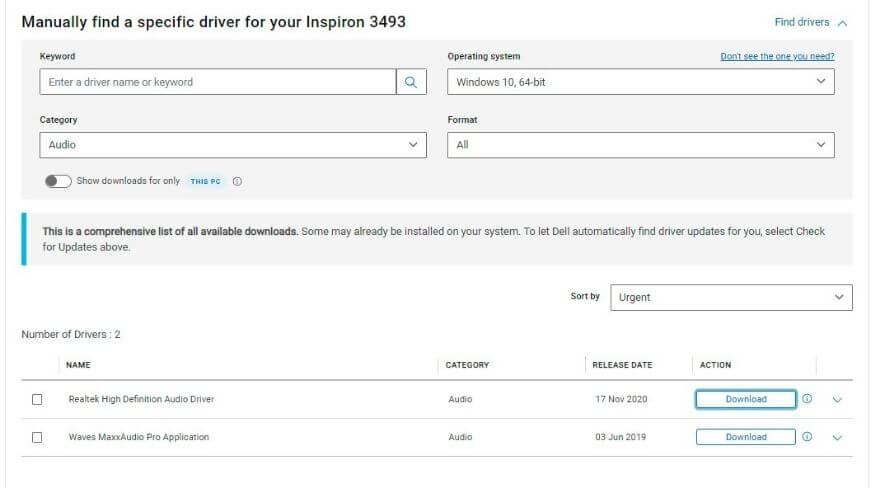This screenshot has width=880, height=495.
Task: Check the Realtek High Definition Audio Driver box
Action: tap(37, 399)
